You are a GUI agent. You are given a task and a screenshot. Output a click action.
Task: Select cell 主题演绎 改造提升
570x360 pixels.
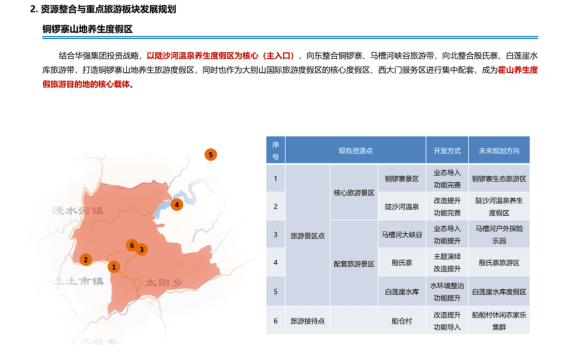coord(447,263)
